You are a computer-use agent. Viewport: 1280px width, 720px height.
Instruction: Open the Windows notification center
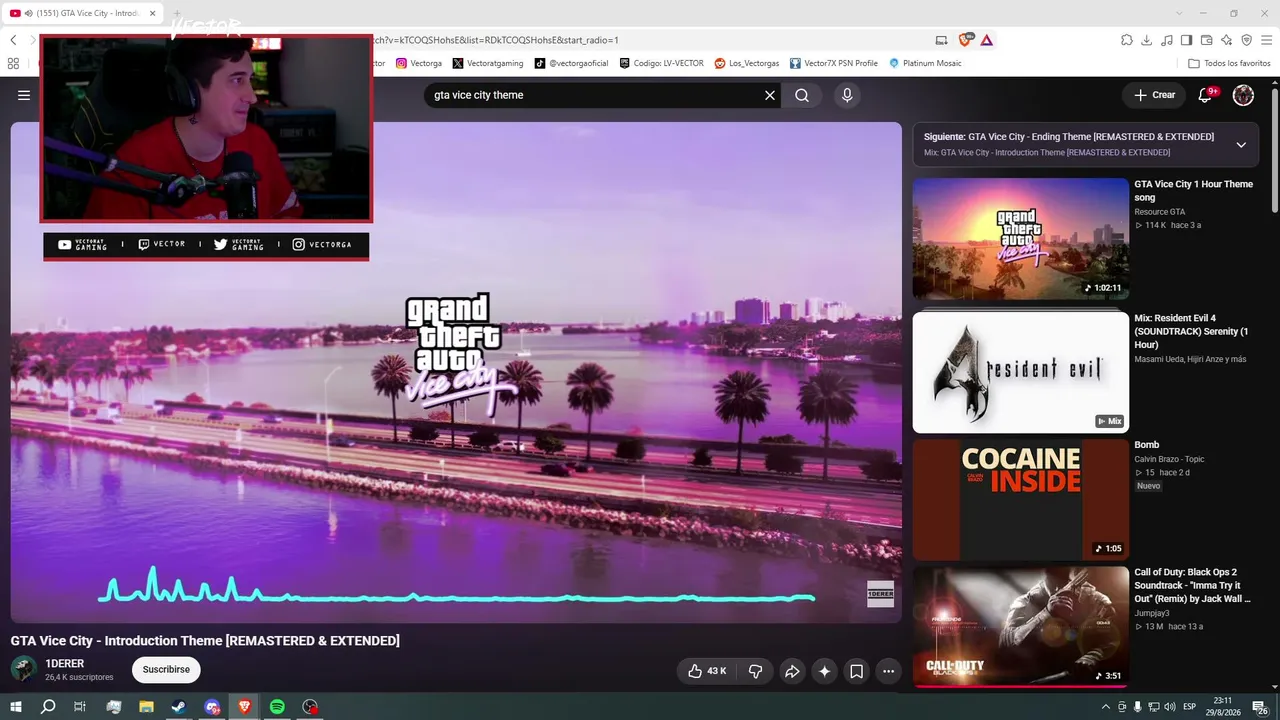[x=1260, y=707]
